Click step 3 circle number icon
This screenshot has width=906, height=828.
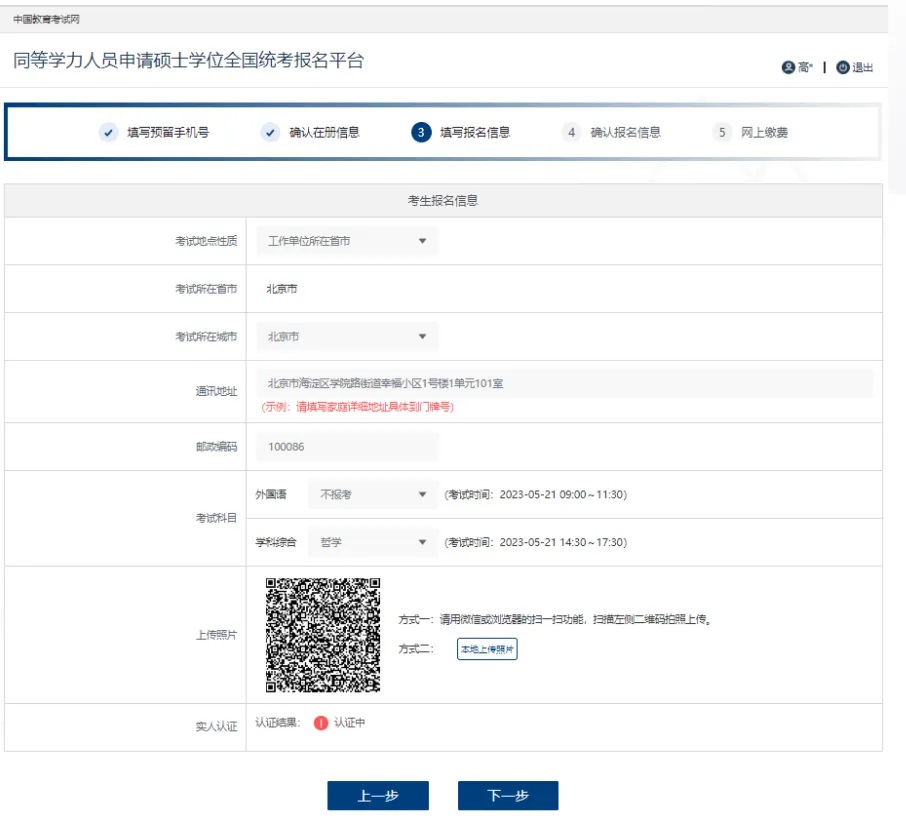click(421, 133)
